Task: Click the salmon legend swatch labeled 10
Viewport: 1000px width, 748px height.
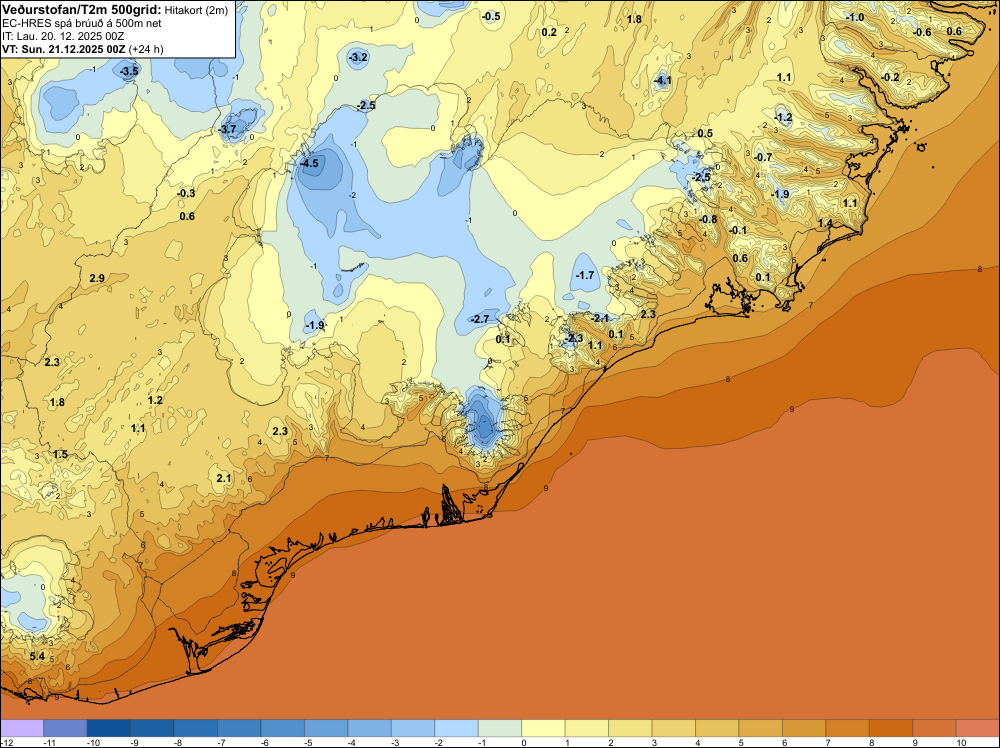Action: [978, 728]
